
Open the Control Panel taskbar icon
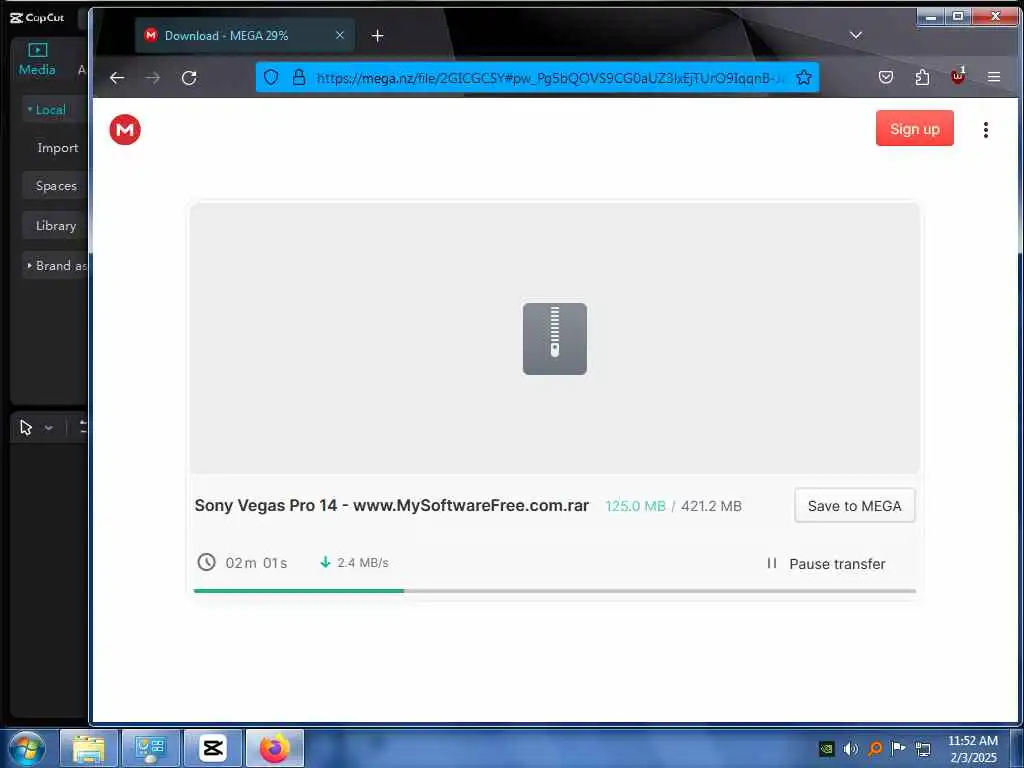click(151, 748)
